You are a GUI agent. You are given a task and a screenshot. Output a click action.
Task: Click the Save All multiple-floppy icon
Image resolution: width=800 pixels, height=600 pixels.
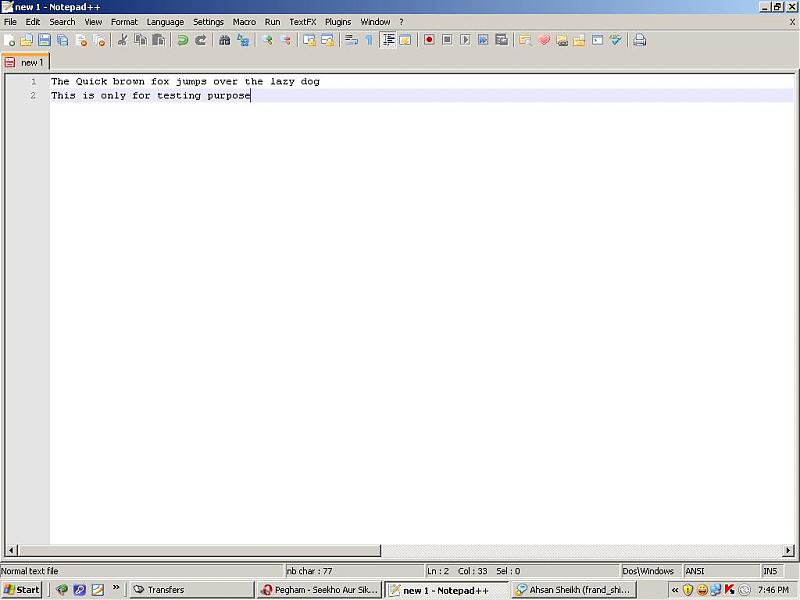(x=63, y=40)
